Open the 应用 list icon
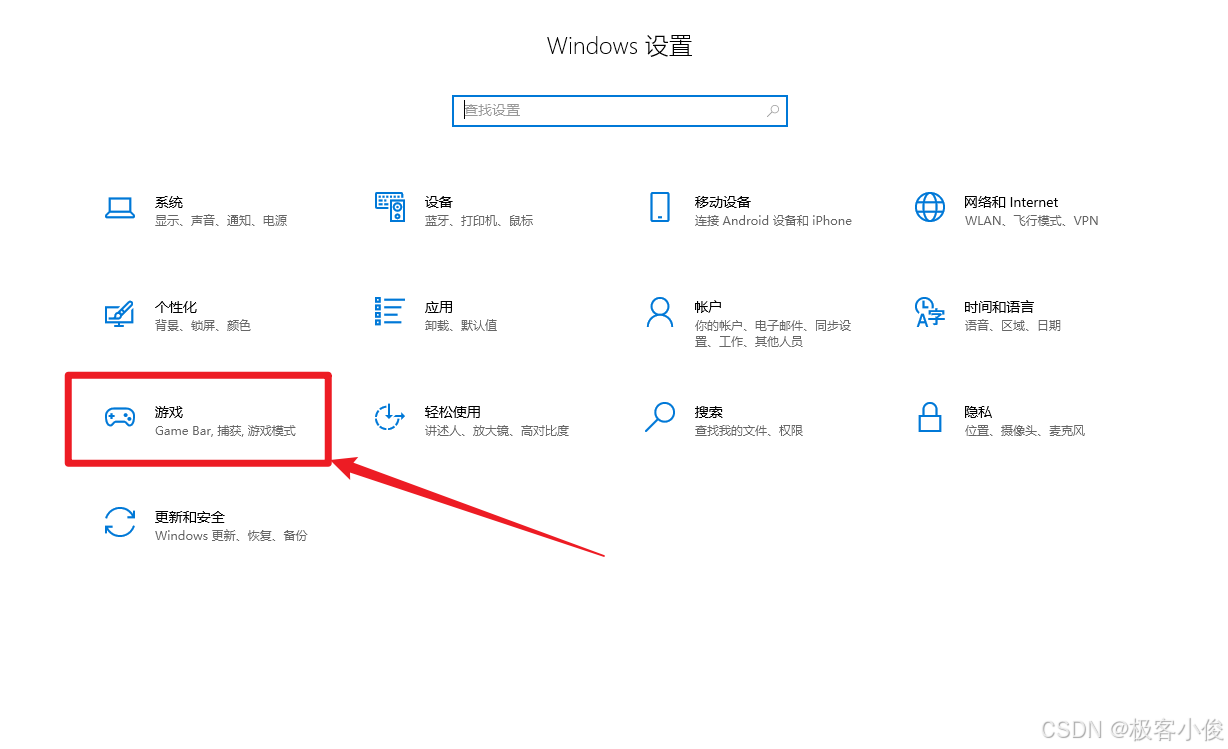This screenshot has width=1228, height=749. click(390, 311)
